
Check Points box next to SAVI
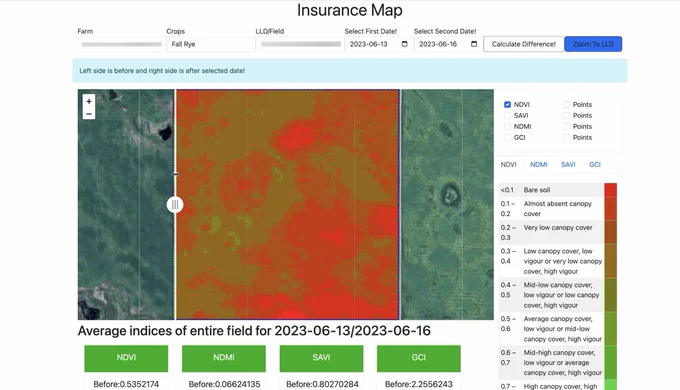pos(566,115)
